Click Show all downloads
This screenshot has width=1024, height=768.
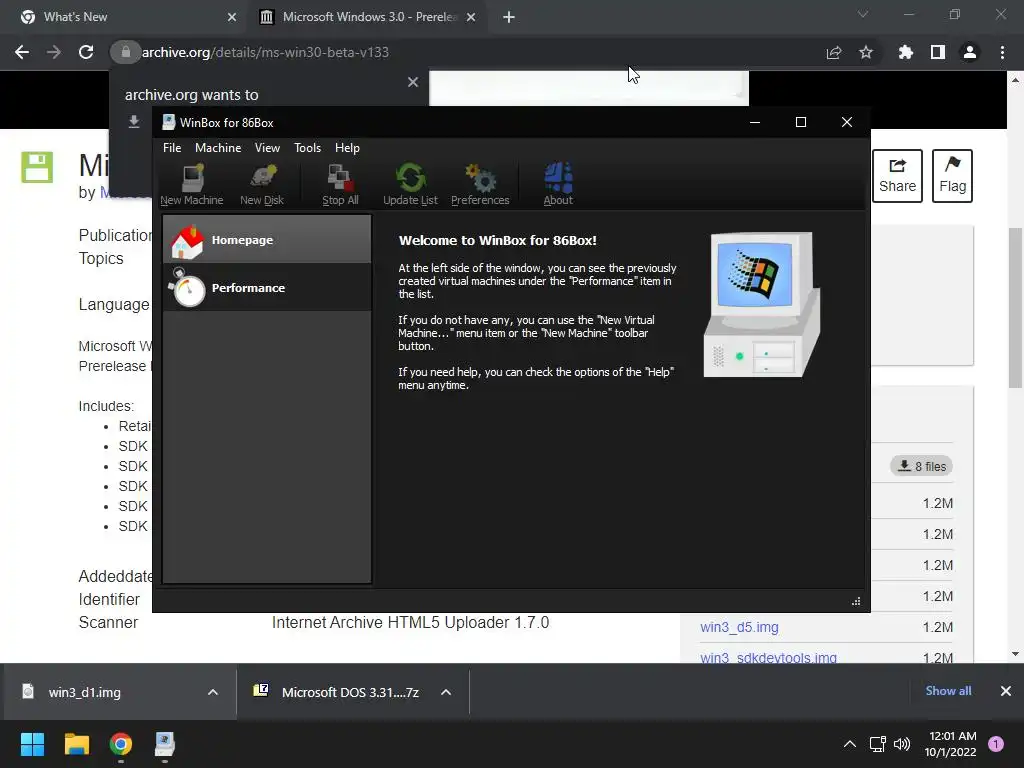(x=948, y=691)
